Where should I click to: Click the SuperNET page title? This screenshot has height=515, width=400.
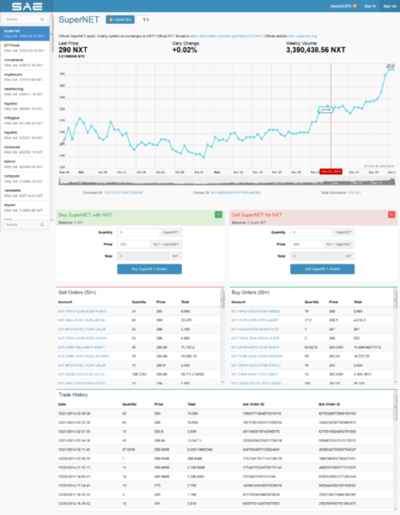coord(79,20)
